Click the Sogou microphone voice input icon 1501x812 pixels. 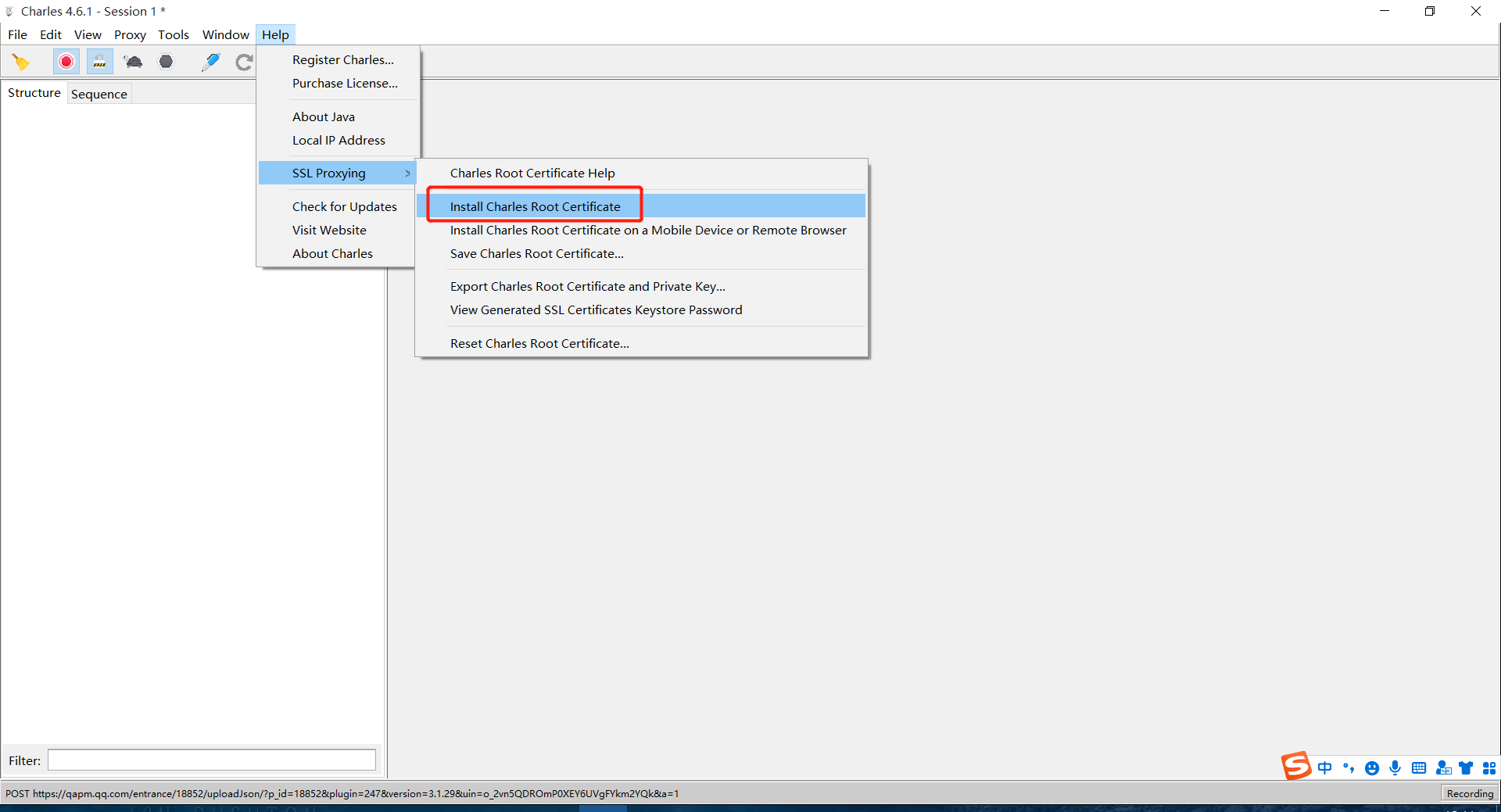pos(1395,768)
